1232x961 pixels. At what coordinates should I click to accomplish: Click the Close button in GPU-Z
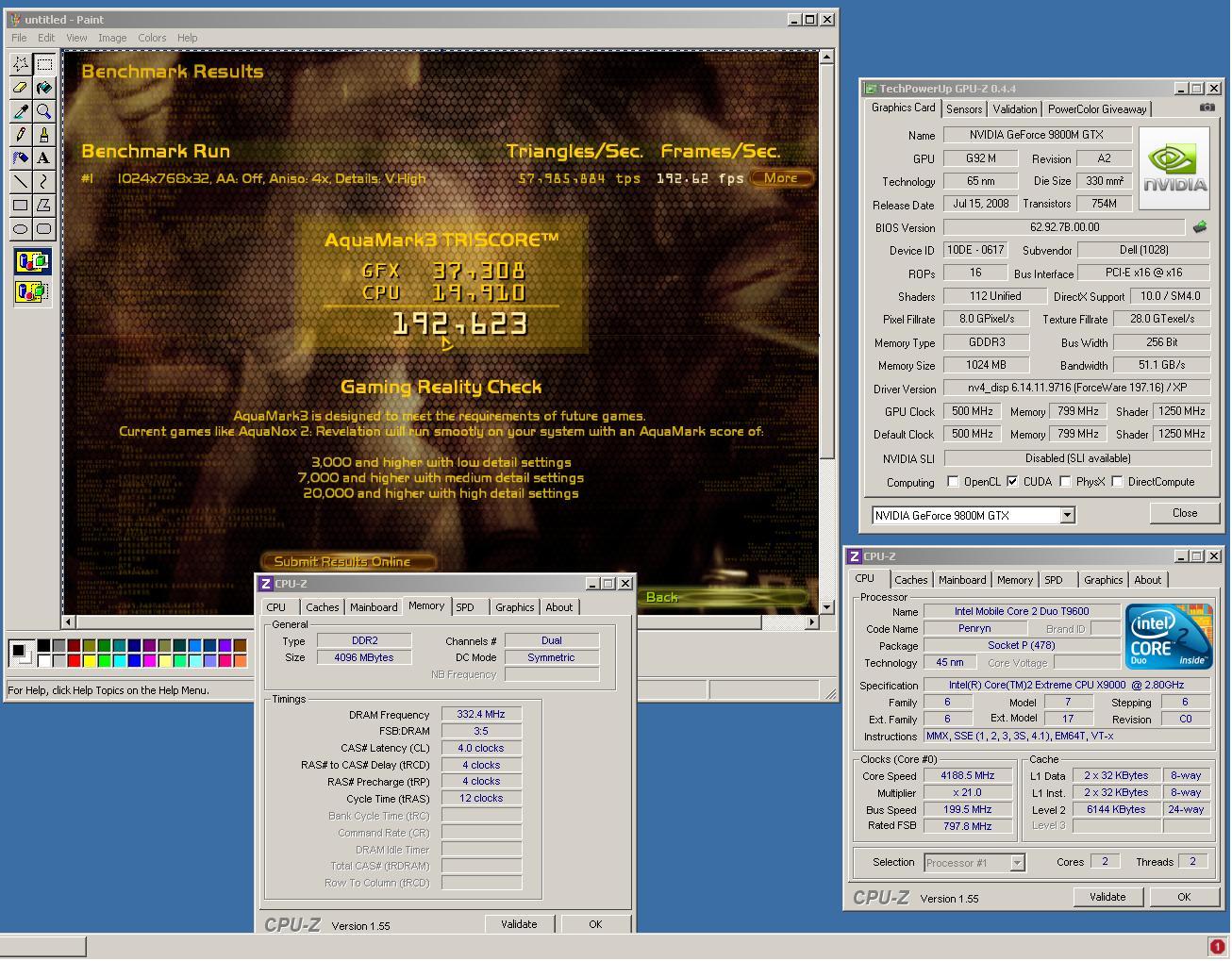pyautogui.click(x=1185, y=513)
